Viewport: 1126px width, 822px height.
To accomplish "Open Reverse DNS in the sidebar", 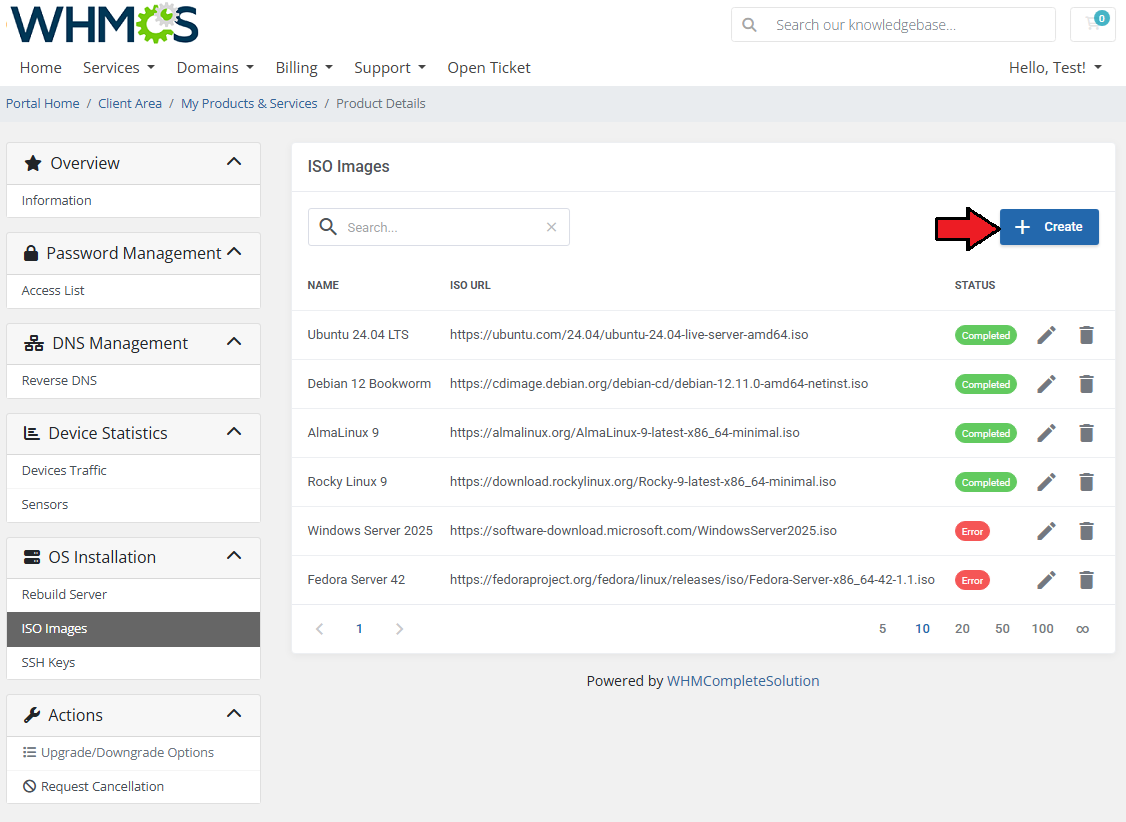I will (134, 380).
